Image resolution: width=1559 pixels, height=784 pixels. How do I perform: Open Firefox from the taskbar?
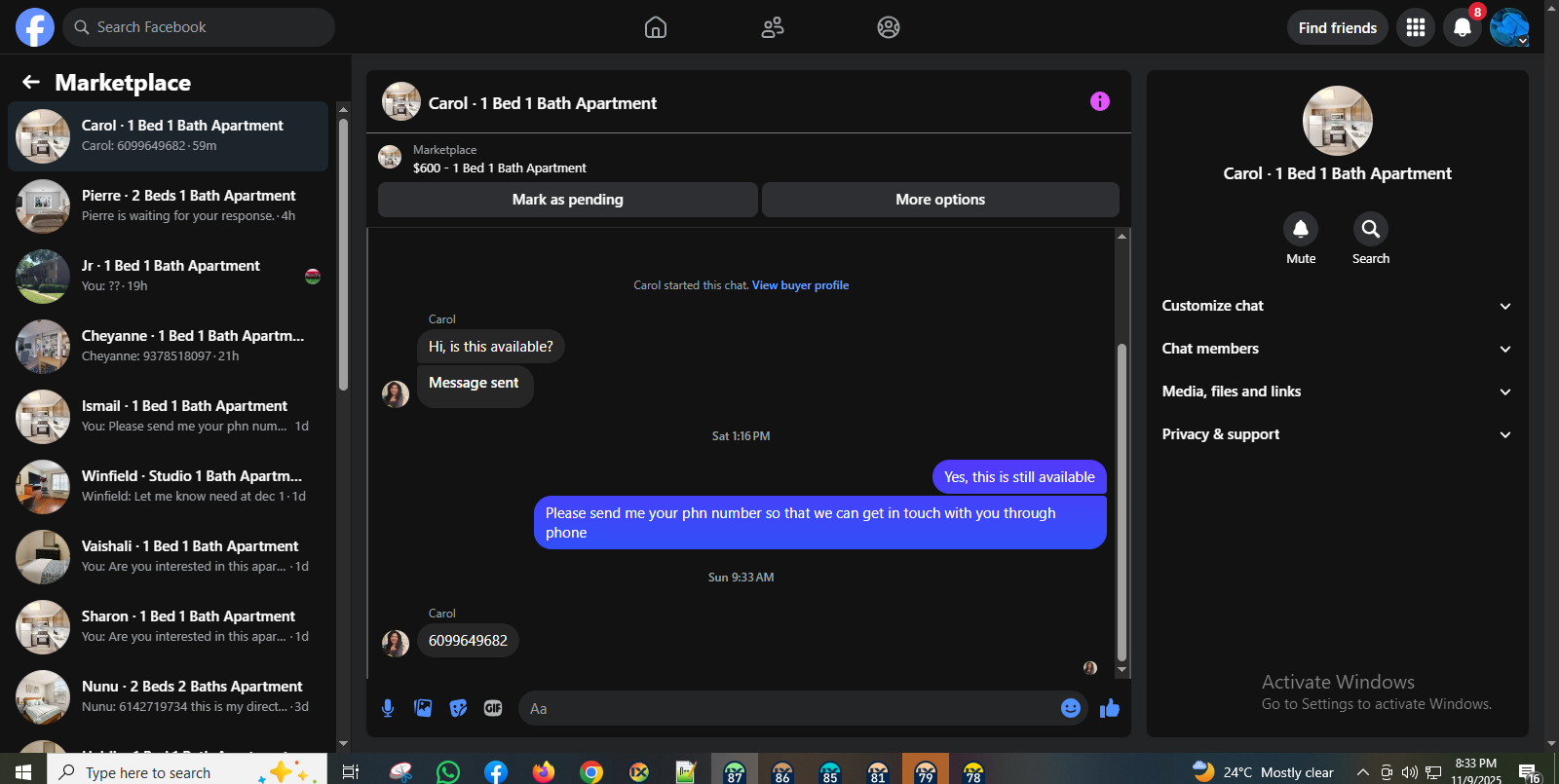[544, 772]
